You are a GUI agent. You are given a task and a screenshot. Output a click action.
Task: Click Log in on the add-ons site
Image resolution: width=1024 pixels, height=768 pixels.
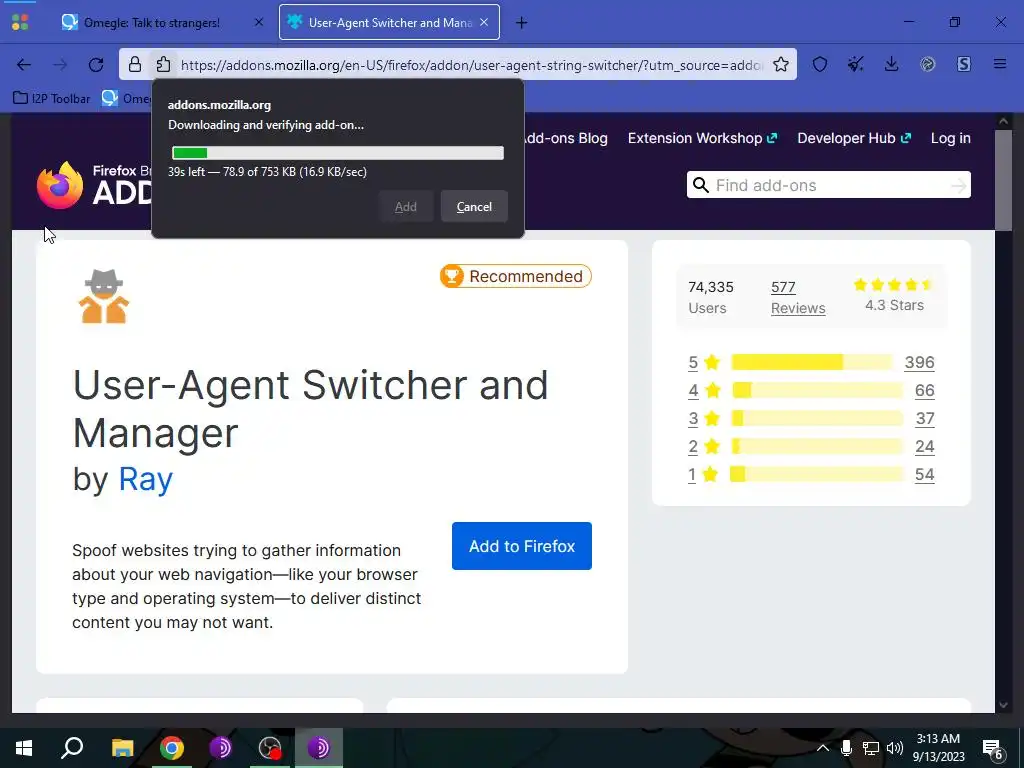(x=950, y=138)
